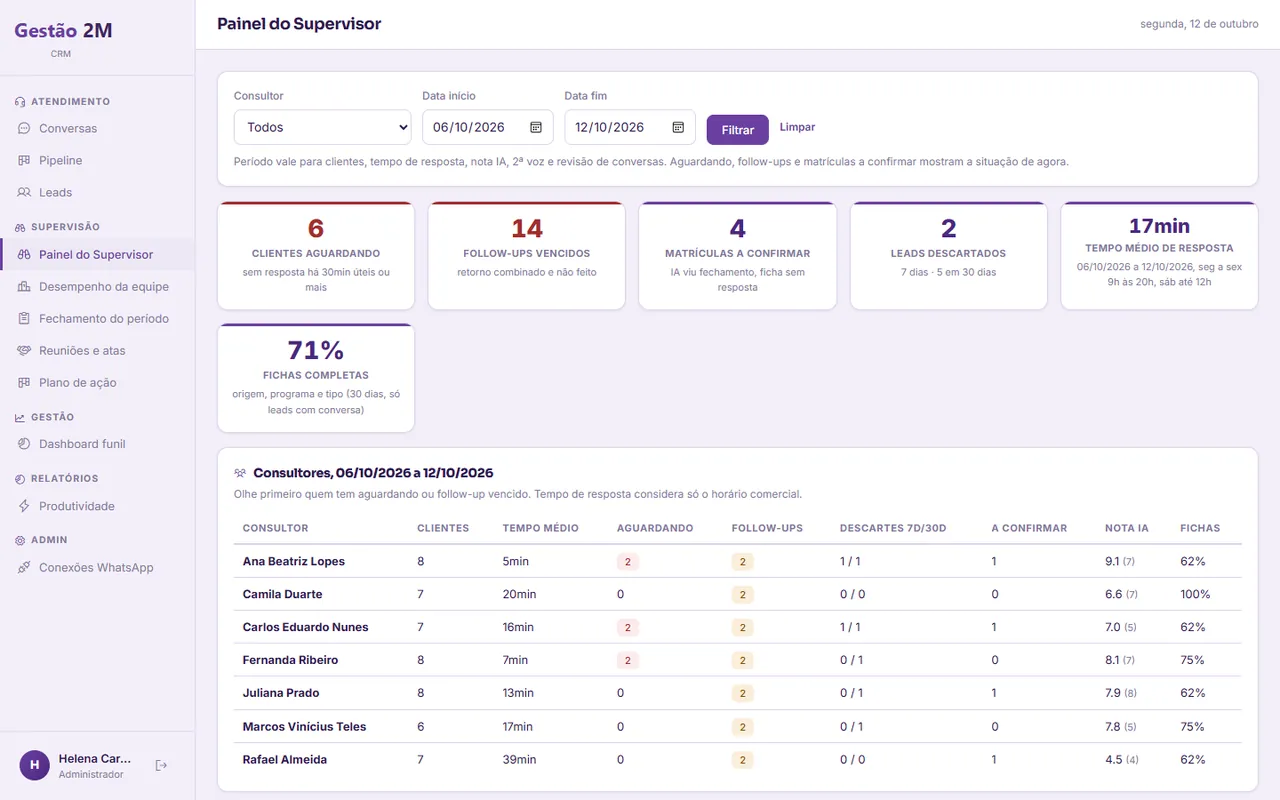
Task: Click the Data fim date field
Action: click(x=630, y=127)
